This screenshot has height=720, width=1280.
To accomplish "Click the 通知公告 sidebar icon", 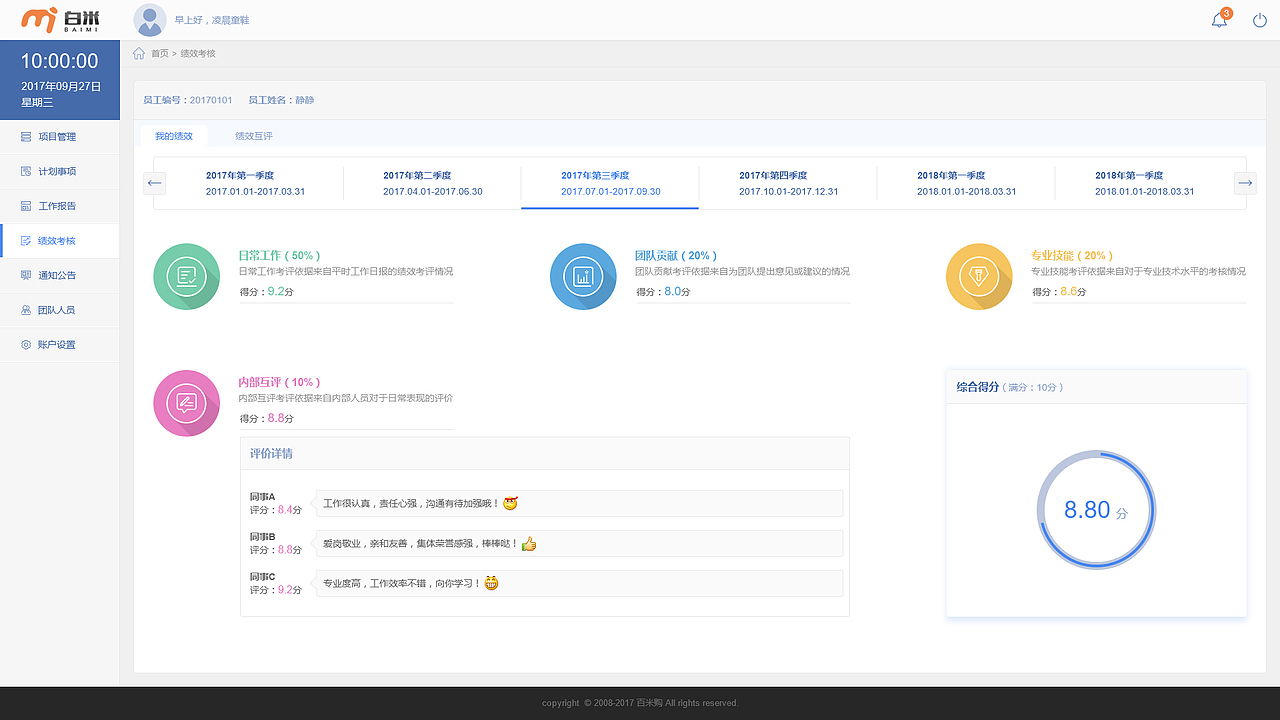I will pos(26,275).
